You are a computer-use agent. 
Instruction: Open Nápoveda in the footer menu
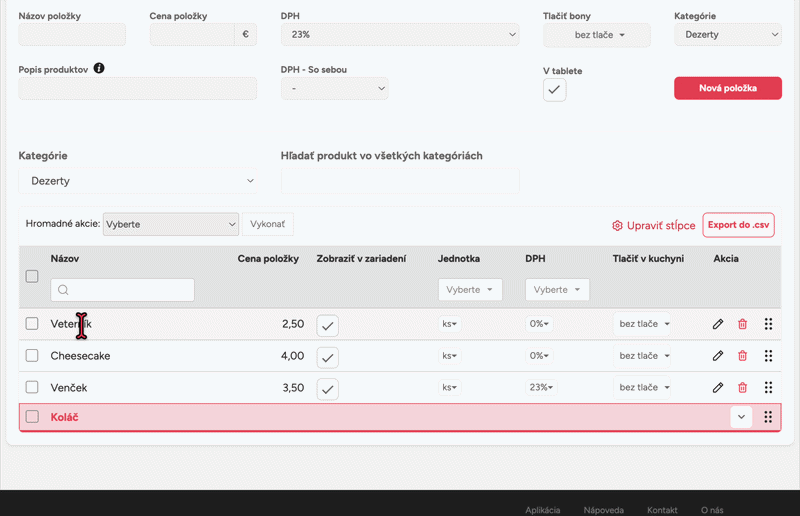604,510
